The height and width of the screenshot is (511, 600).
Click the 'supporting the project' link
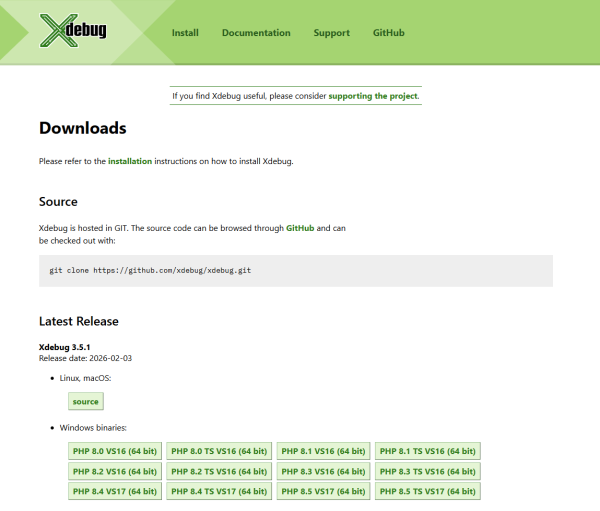(x=374, y=96)
